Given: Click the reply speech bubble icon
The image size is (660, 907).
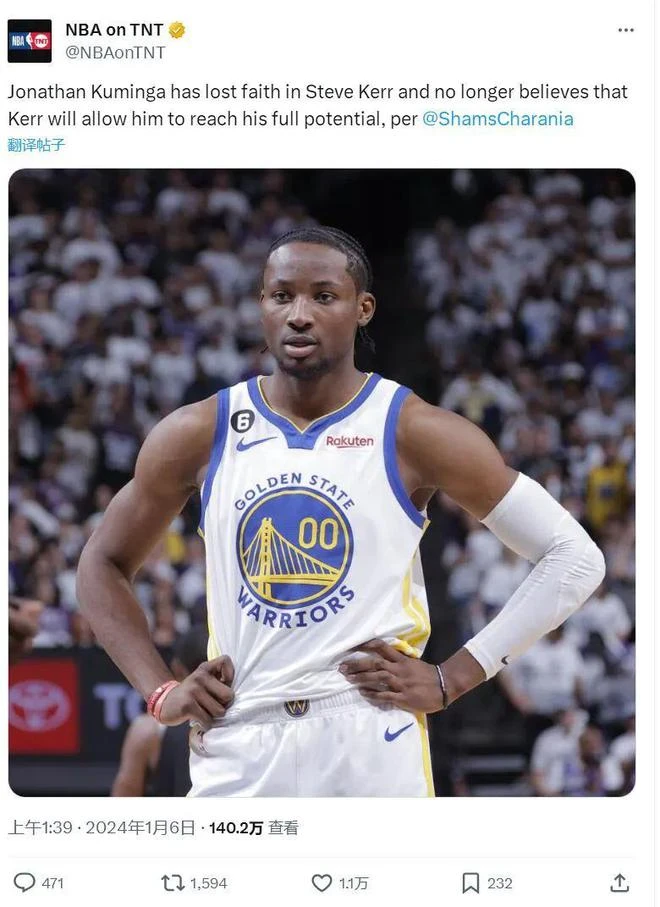Looking at the screenshot, I should point(24,883).
